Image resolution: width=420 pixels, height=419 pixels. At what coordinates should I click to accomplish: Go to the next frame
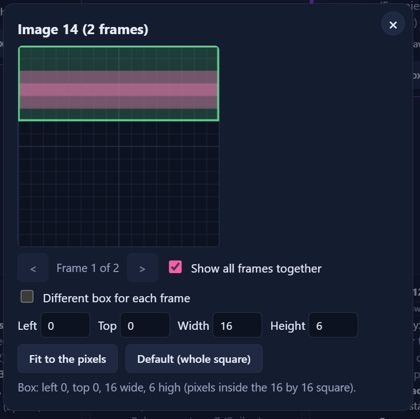point(142,268)
